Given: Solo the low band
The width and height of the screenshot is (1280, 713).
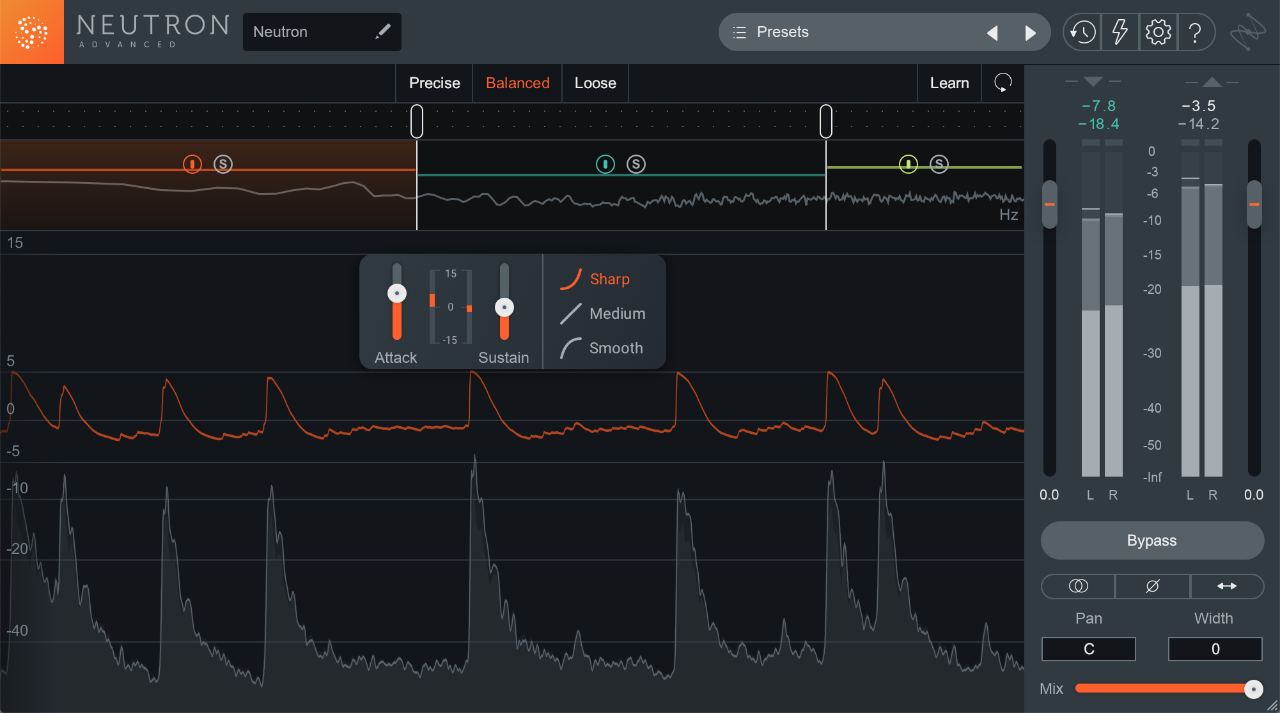Looking at the screenshot, I should [223, 164].
